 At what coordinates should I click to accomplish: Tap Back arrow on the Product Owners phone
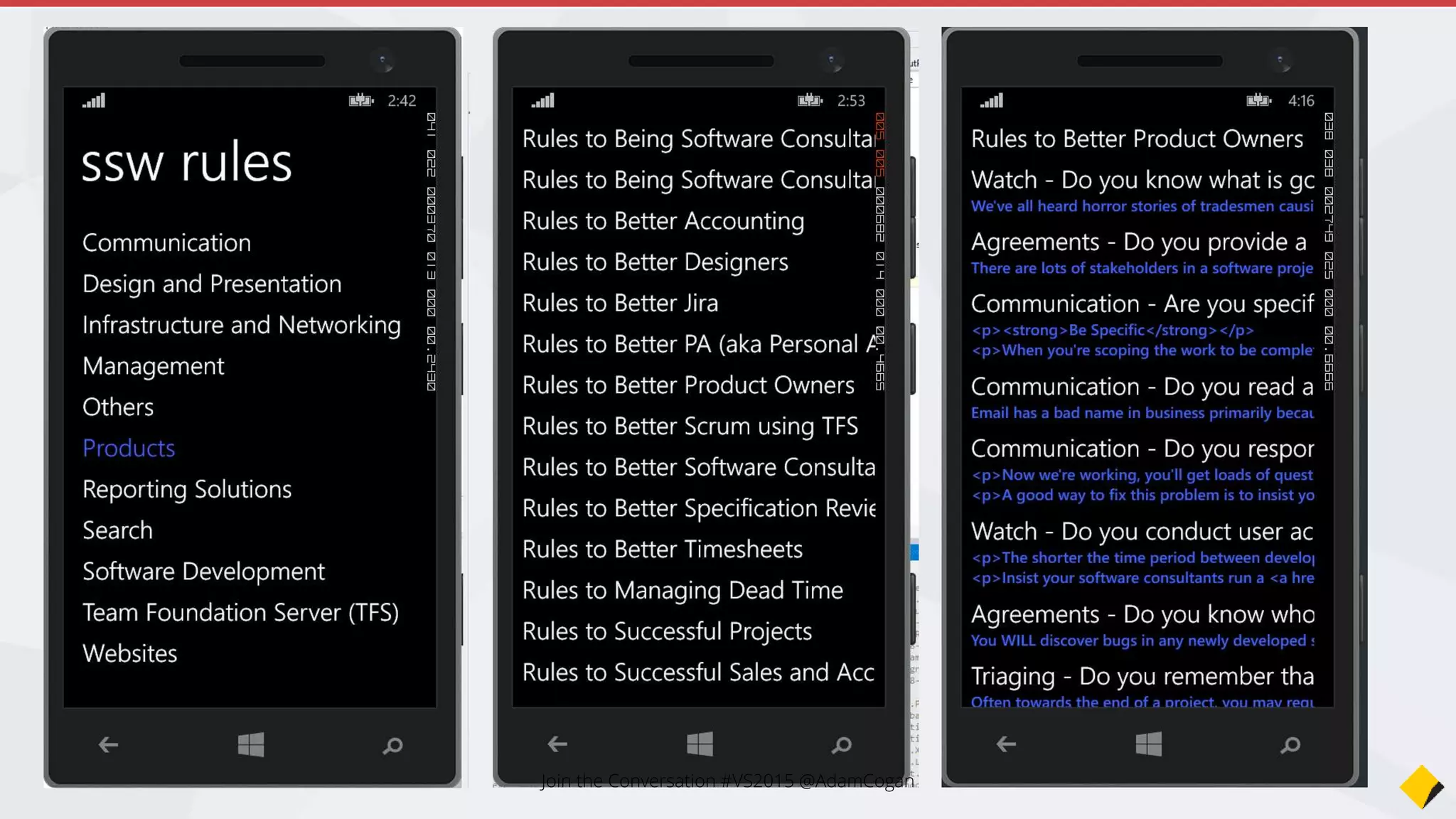1006,744
